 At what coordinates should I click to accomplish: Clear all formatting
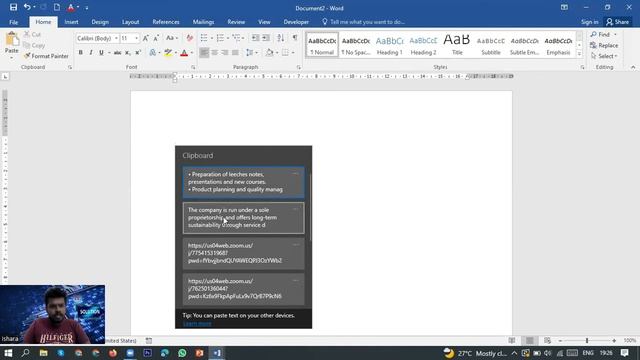pyautogui.click(x=189, y=38)
